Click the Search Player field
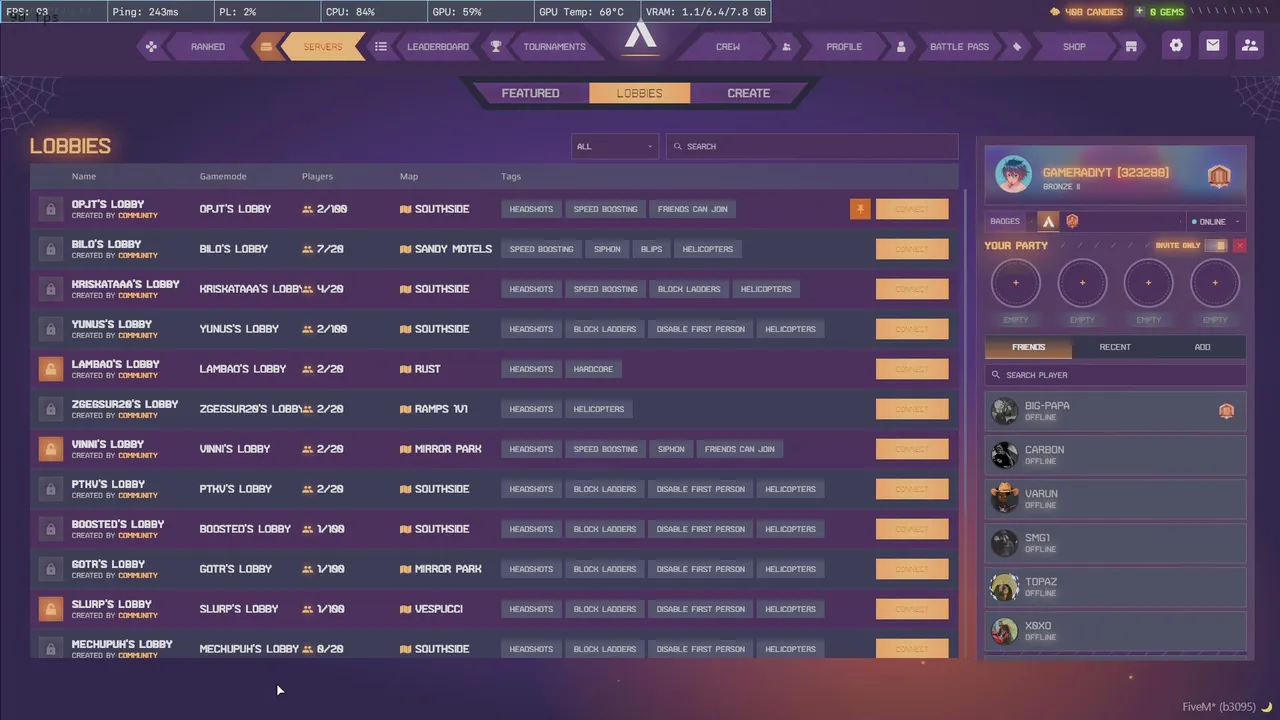The height and width of the screenshot is (720, 1280). point(1115,375)
